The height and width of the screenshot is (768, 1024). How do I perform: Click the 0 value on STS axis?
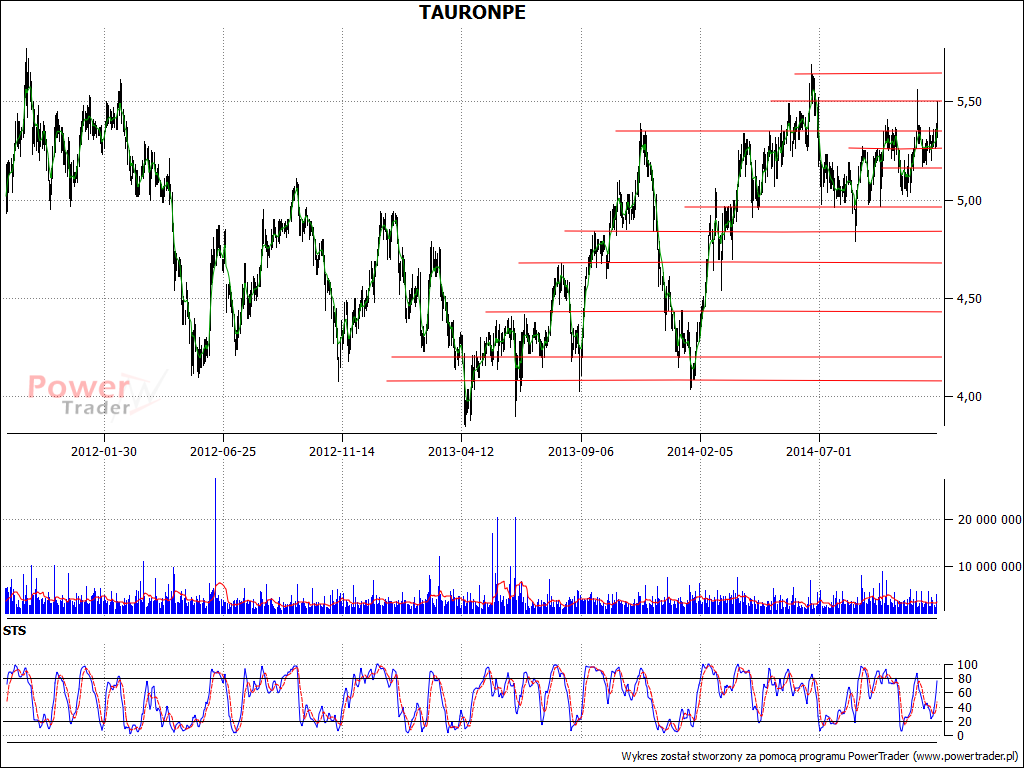[x=961, y=736]
